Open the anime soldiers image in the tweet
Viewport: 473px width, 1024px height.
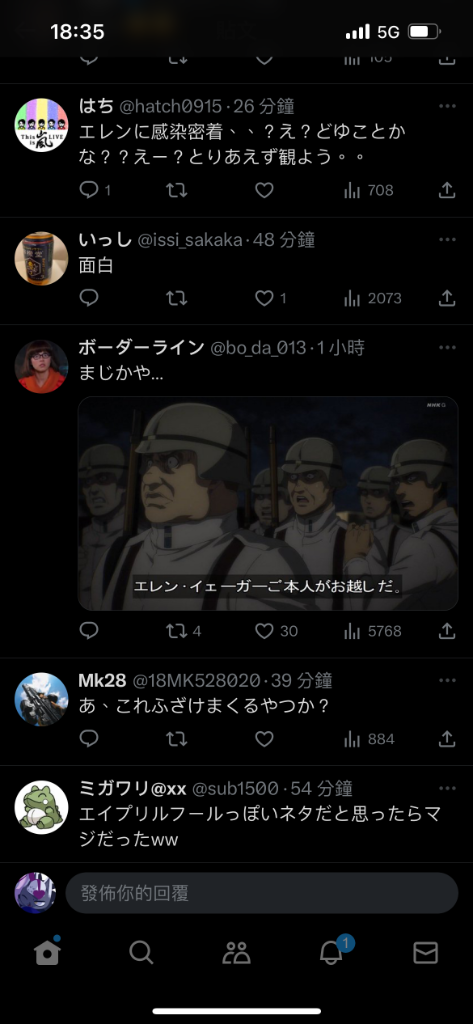click(x=268, y=504)
